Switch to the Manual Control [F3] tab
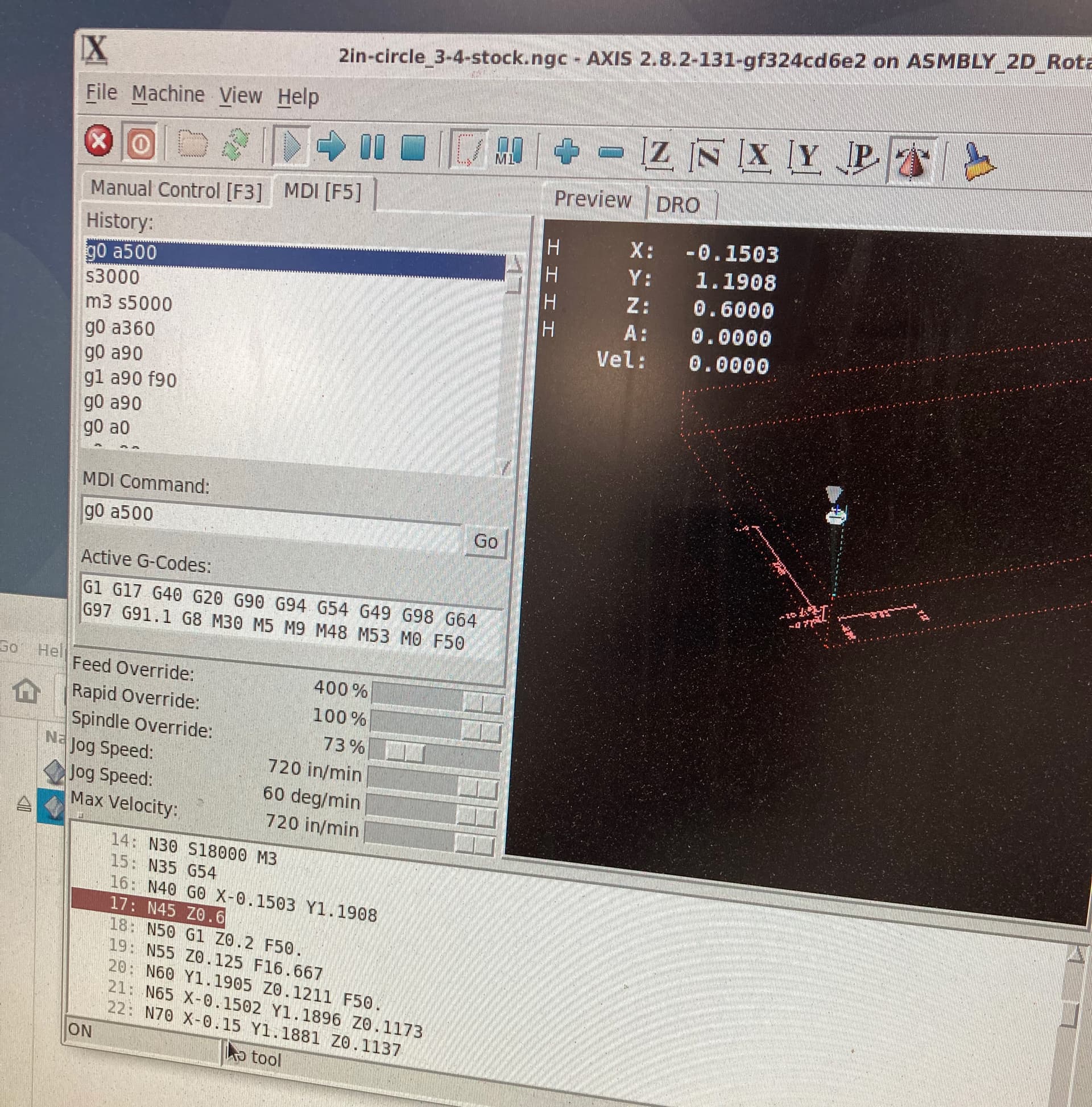This screenshot has height=1107, width=1092. (176, 189)
